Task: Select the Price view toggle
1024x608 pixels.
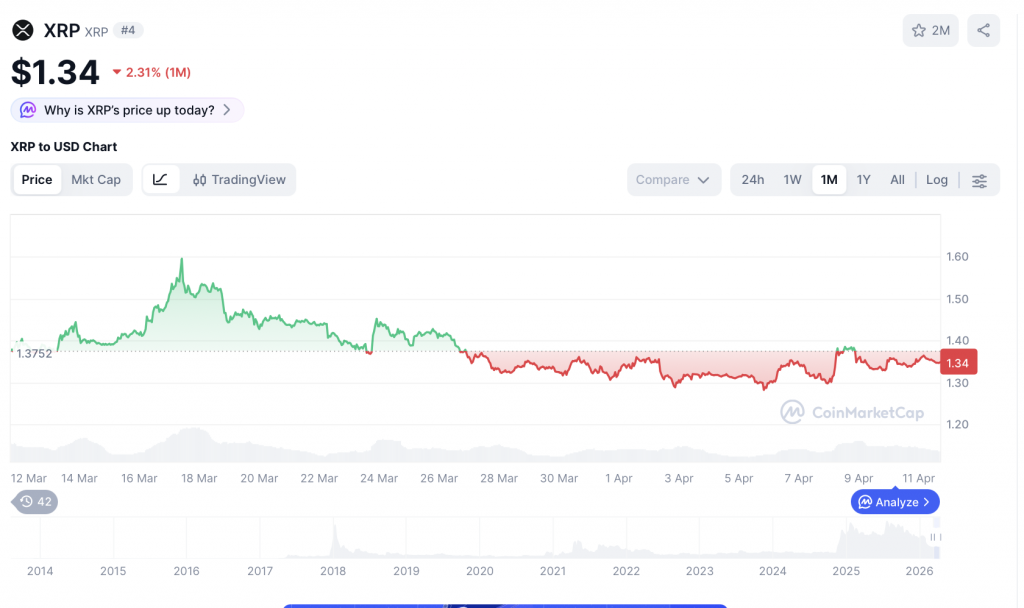Action: tap(37, 180)
